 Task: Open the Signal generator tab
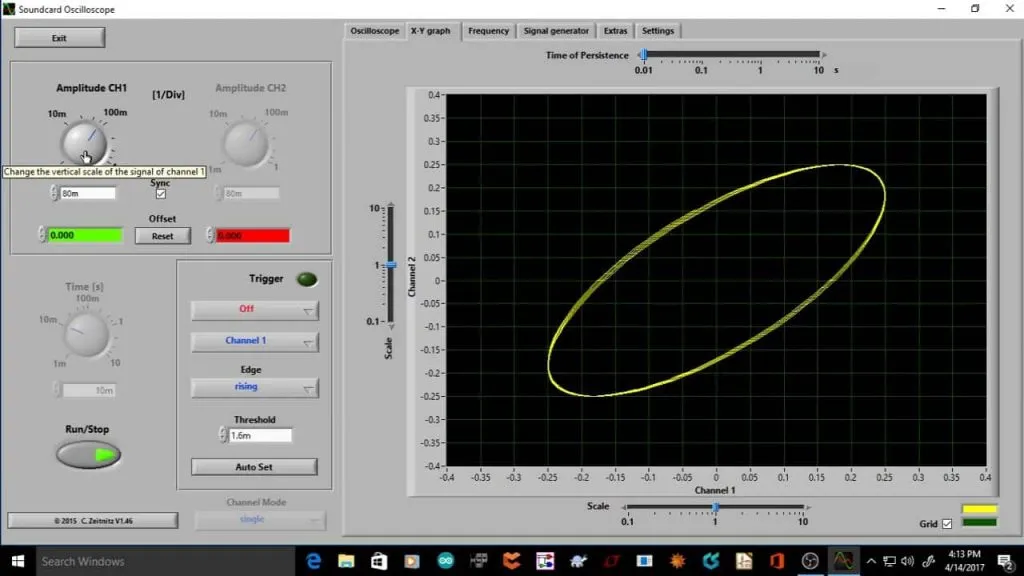[556, 30]
